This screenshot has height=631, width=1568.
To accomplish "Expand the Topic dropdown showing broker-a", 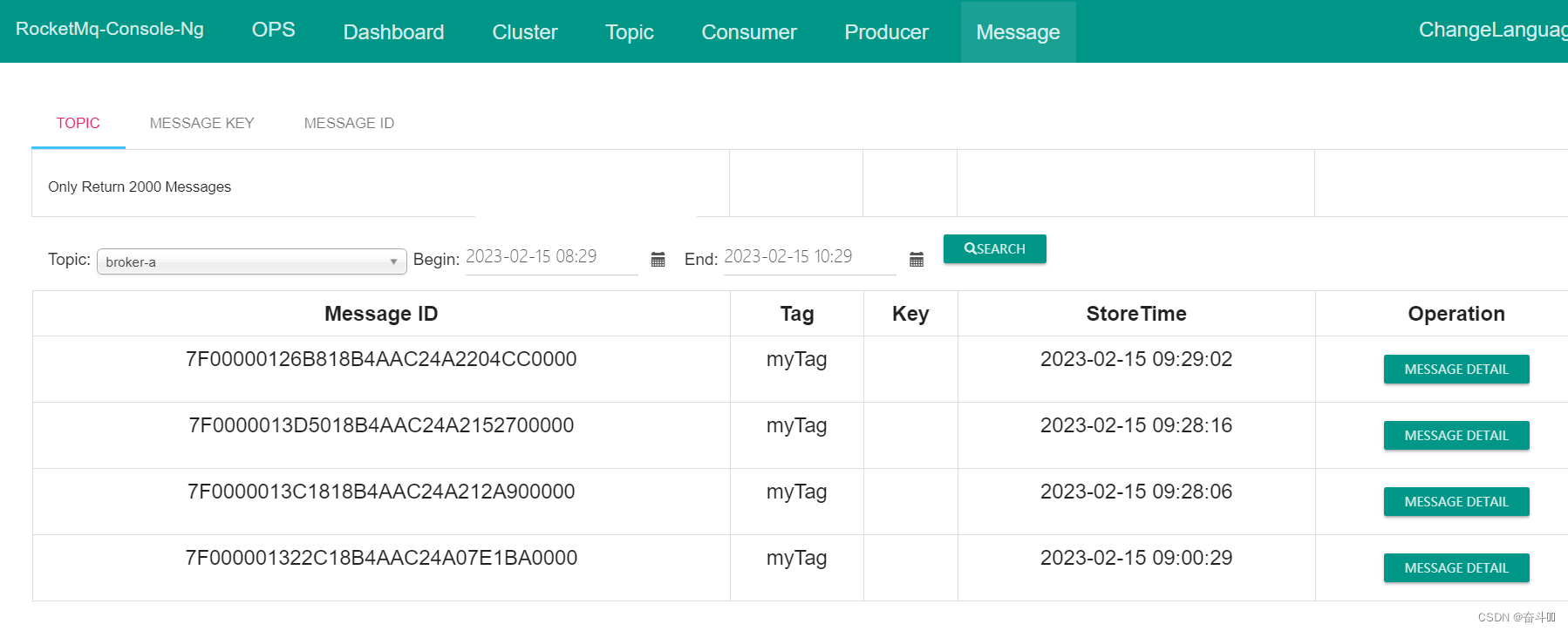I will click(x=252, y=261).
